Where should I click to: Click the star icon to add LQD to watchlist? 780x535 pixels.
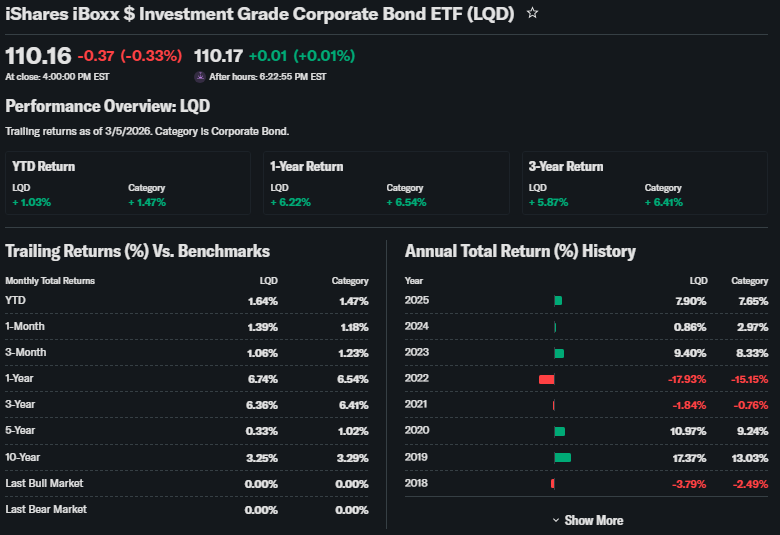(533, 14)
